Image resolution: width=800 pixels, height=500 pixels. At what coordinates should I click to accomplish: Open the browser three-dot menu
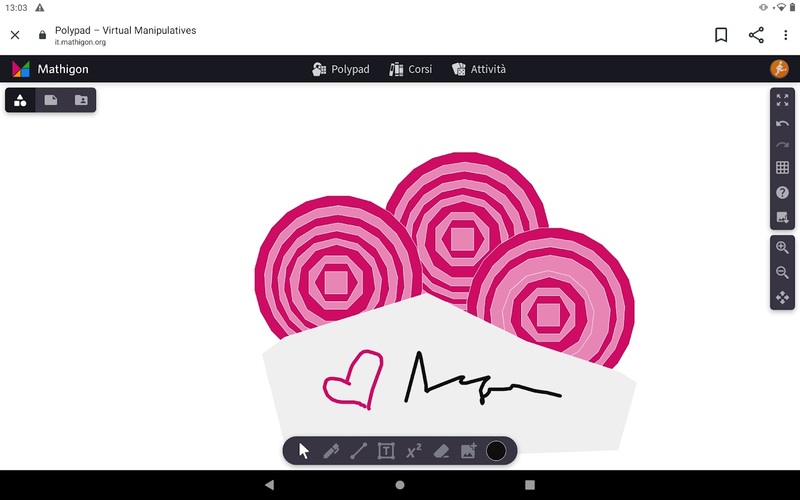[x=786, y=35]
